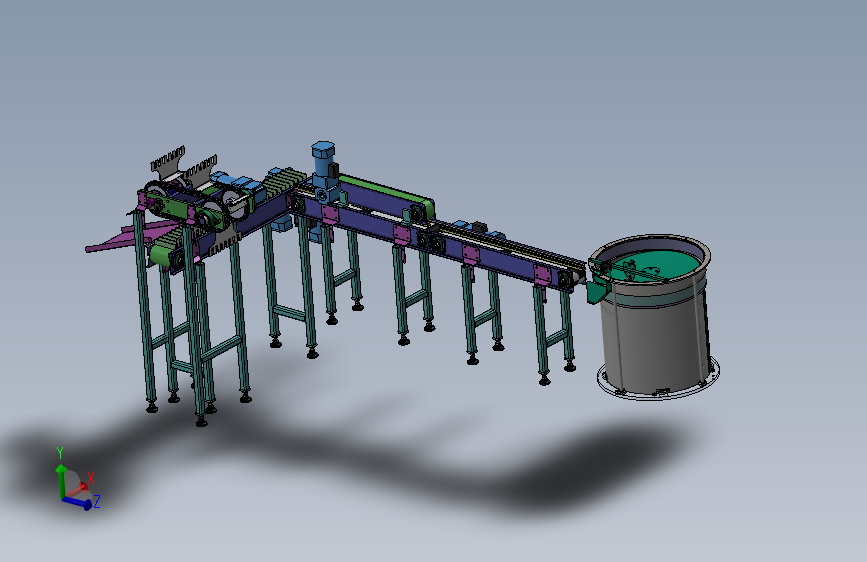
Task: Click the red X axis of the orientation triad
Action: [x=78, y=489]
